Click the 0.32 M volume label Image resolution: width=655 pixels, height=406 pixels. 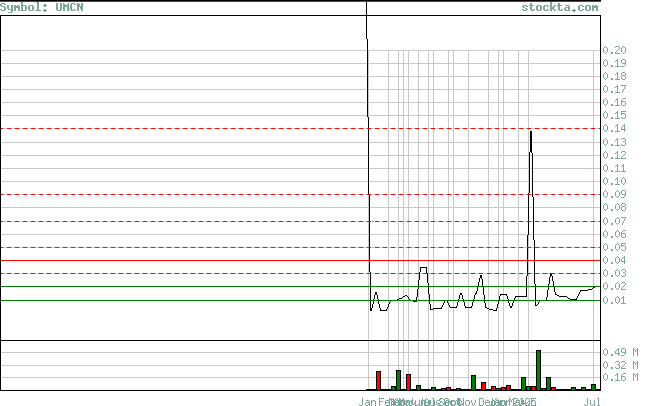[620, 365]
